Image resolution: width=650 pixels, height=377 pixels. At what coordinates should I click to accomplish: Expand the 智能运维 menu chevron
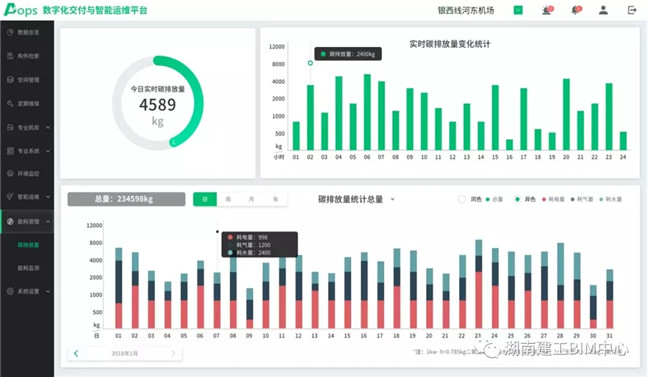pos(48,196)
